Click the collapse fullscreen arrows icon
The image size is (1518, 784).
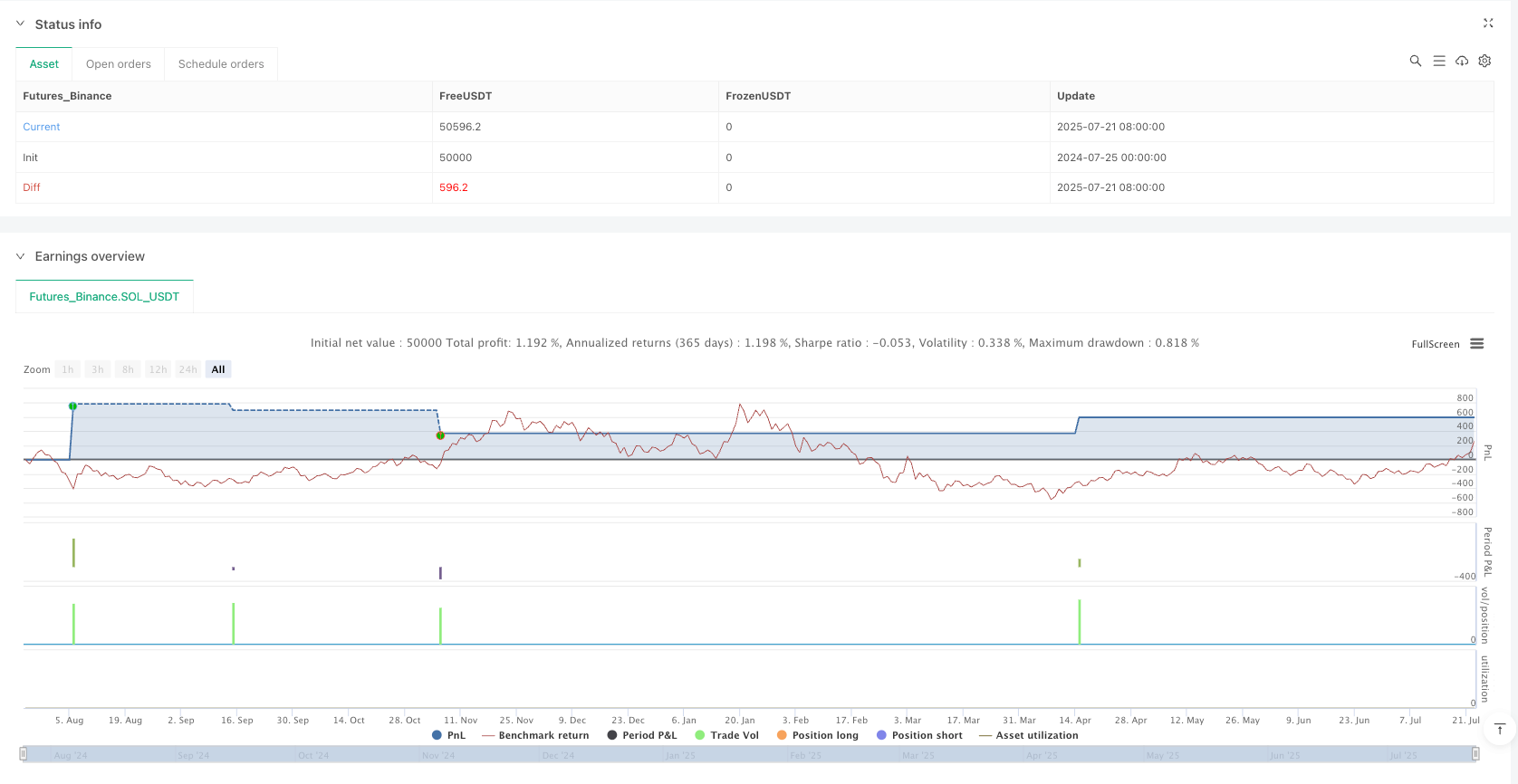pyautogui.click(x=1487, y=24)
